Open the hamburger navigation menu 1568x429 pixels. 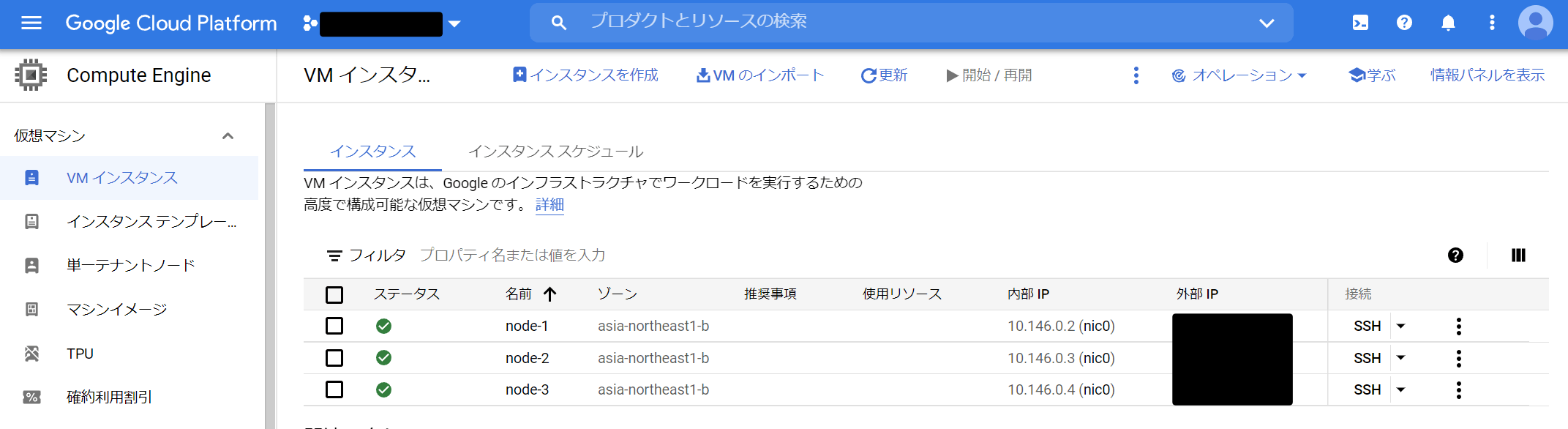pyautogui.click(x=31, y=23)
